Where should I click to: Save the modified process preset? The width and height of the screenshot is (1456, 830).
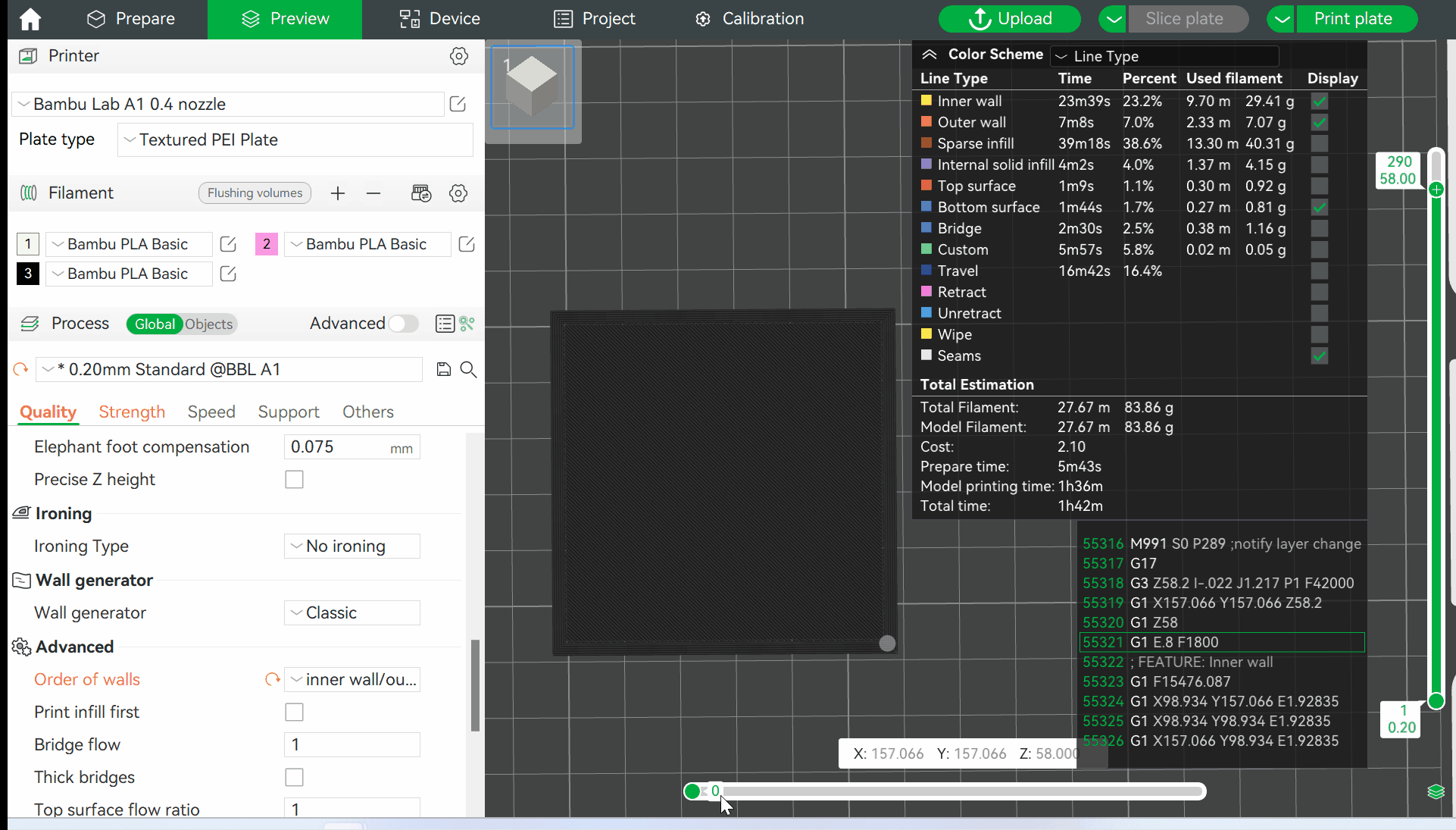(x=444, y=369)
